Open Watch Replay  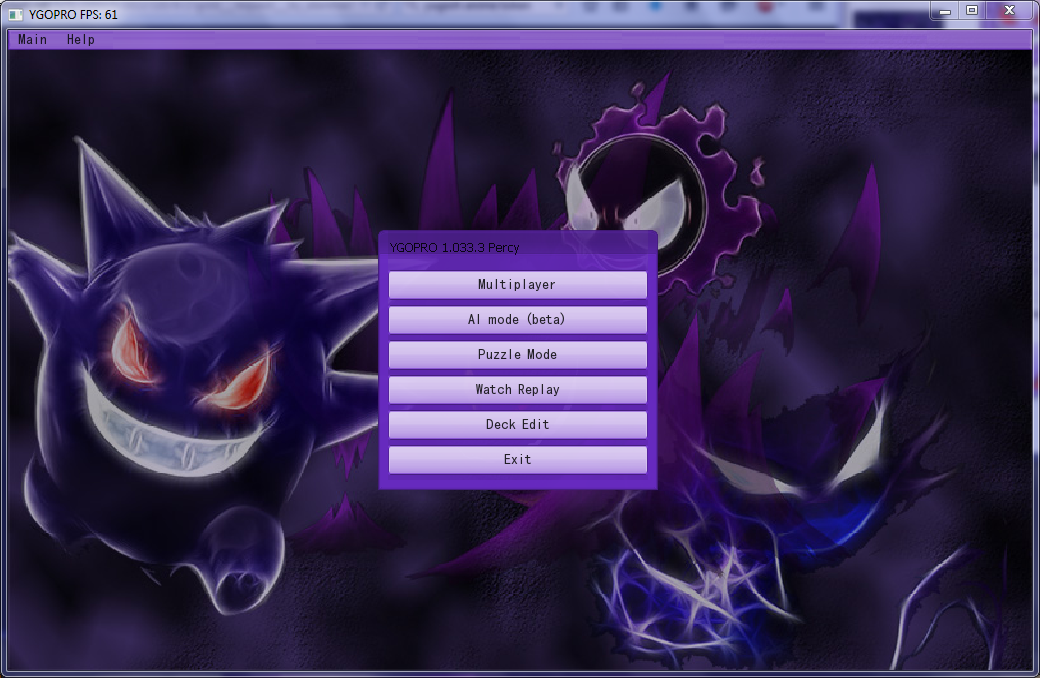(517, 390)
